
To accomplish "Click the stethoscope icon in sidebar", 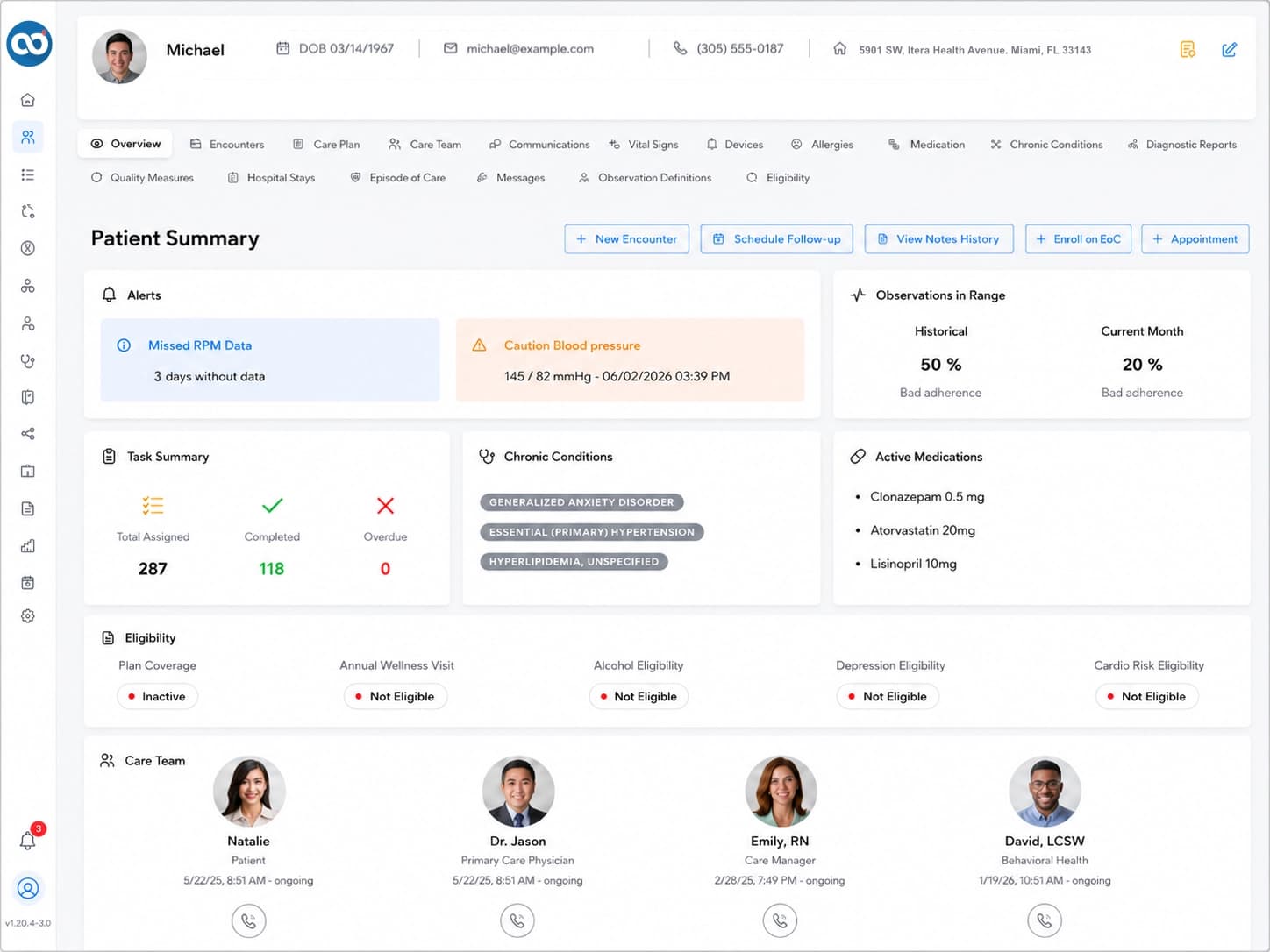I will (x=28, y=360).
